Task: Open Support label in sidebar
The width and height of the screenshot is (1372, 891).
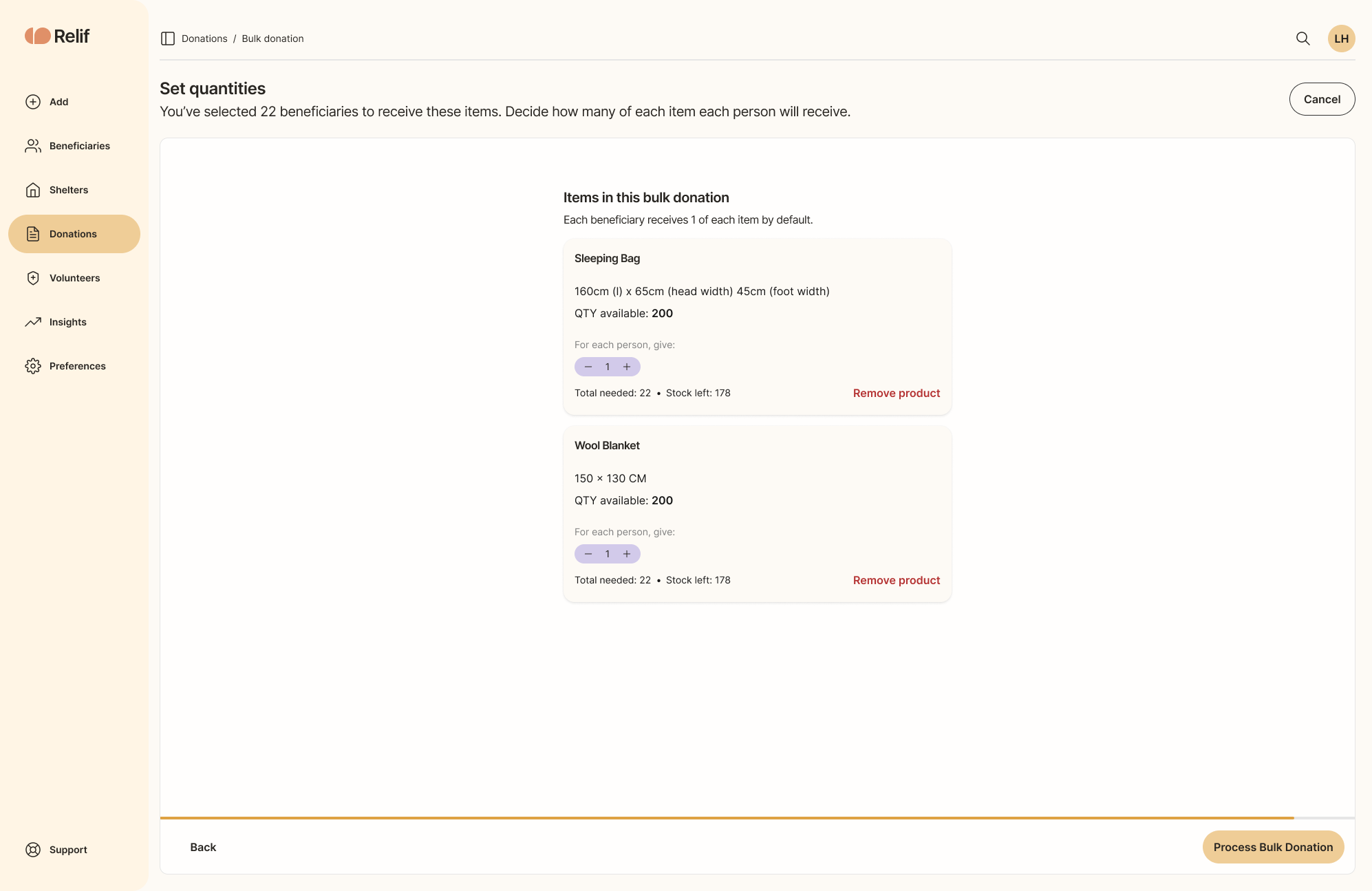Action: coord(68,850)
